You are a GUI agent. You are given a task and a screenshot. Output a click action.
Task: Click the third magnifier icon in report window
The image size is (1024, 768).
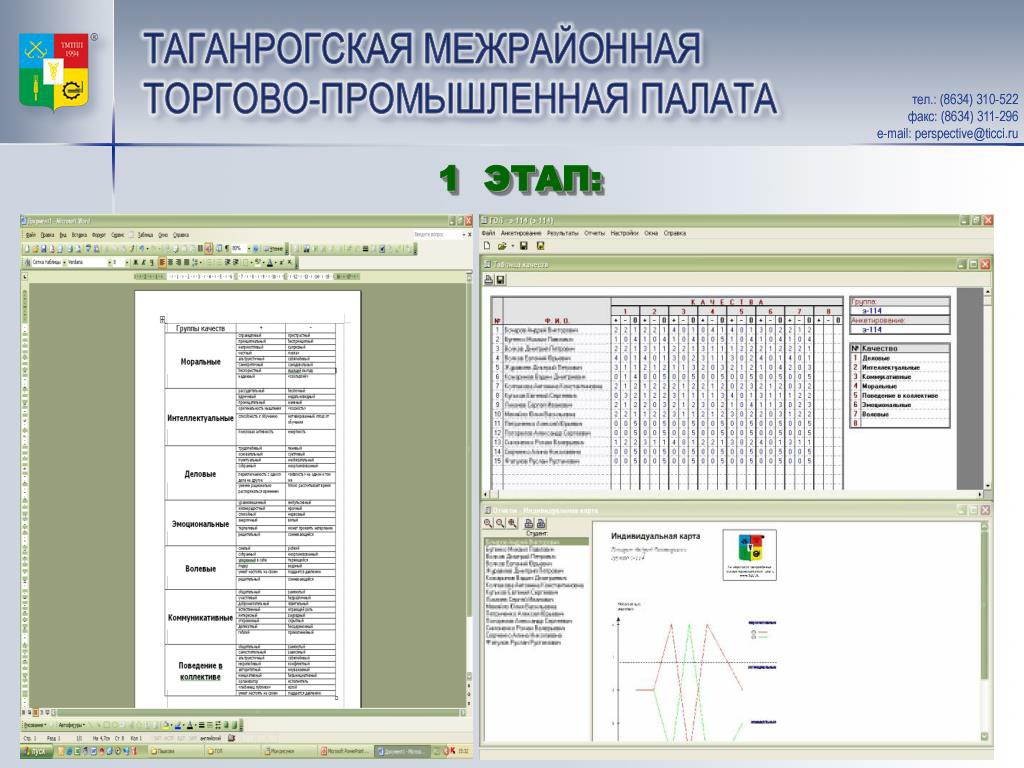512,523
